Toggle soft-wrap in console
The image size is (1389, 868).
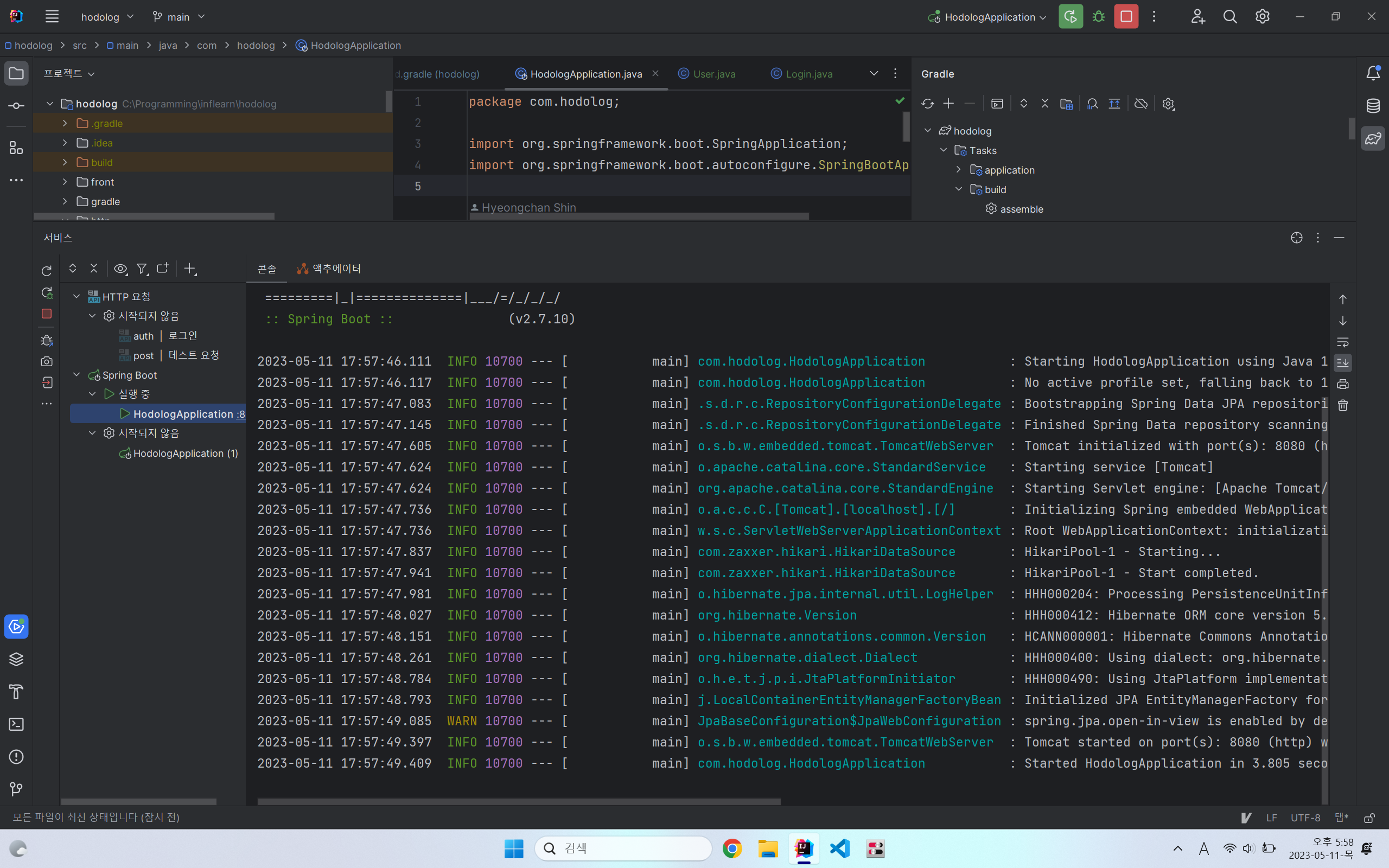point(1343,342)
